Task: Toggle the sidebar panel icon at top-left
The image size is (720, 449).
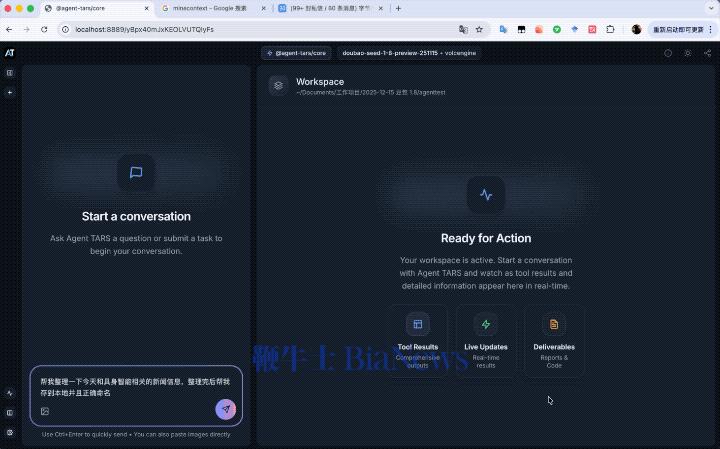Action: [10, 73]
